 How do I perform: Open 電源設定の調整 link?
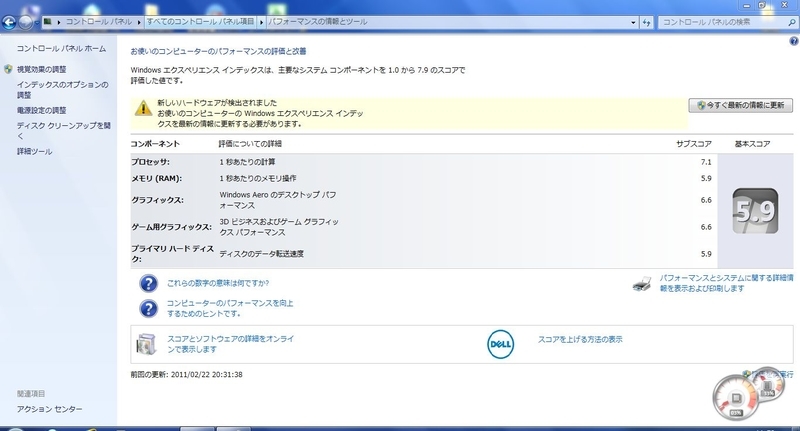(42, 110)
